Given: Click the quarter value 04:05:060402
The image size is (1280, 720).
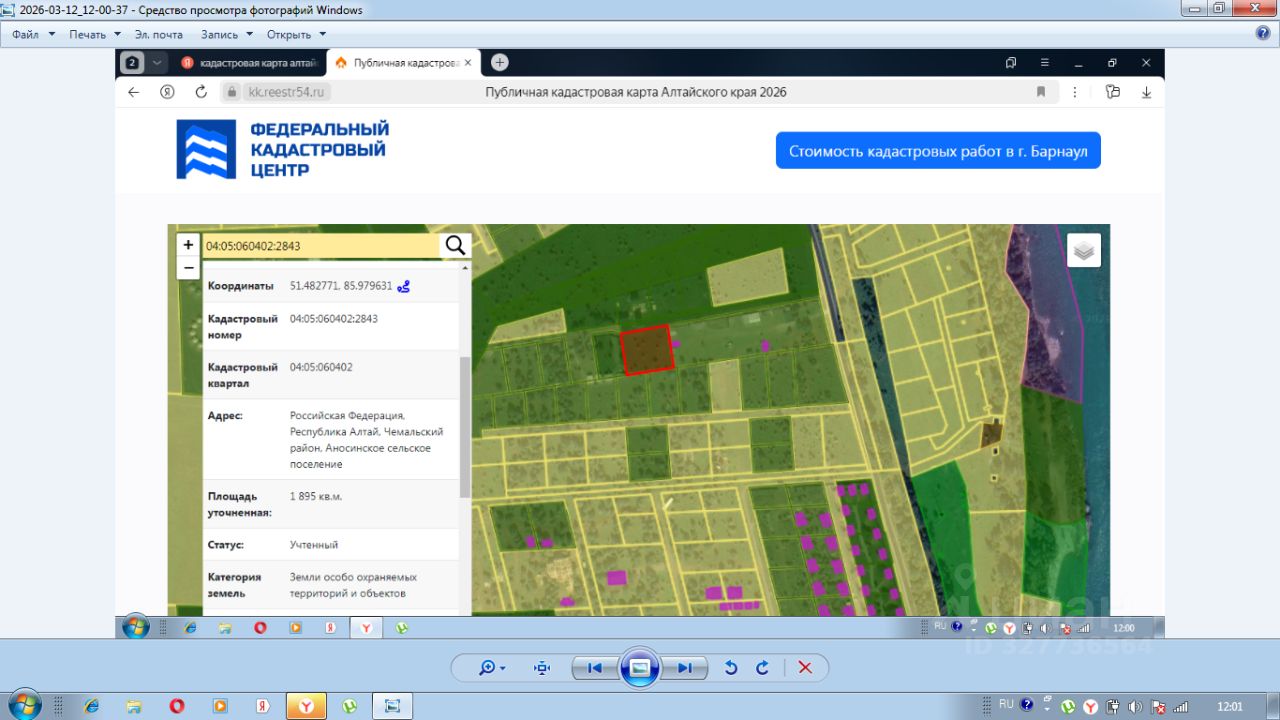Looking at the screenshot, I should (x=321, y=367).
